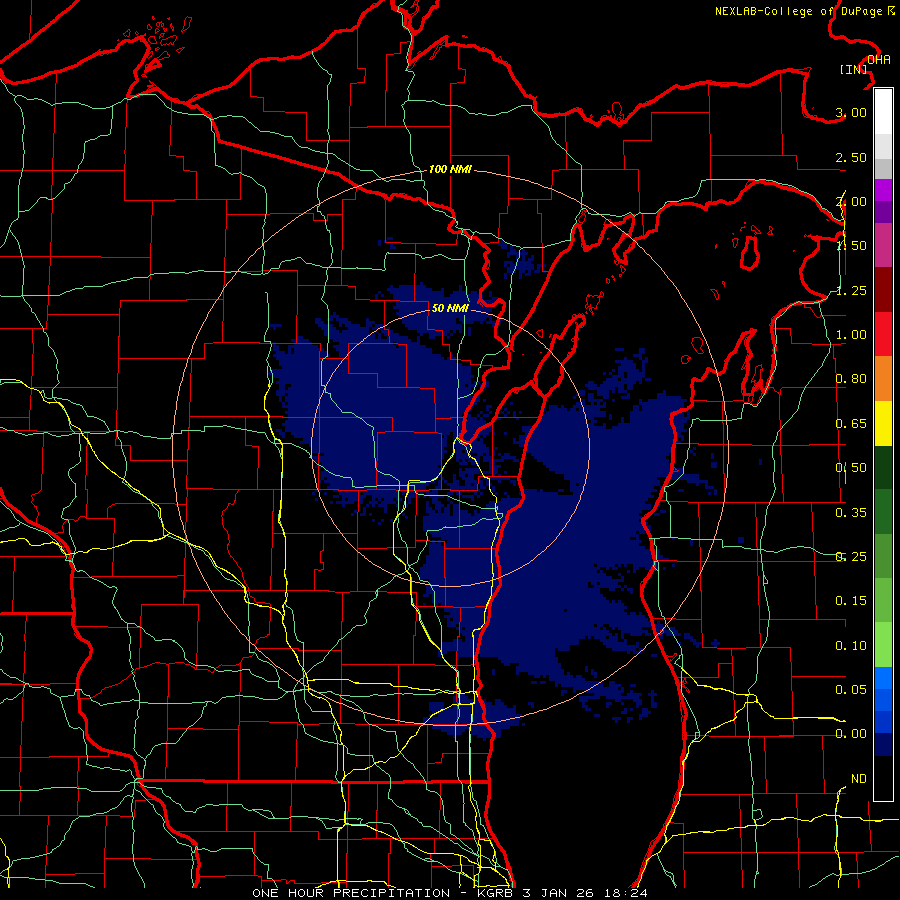Click the 3.00 legend value label

[x=851, y=112]
